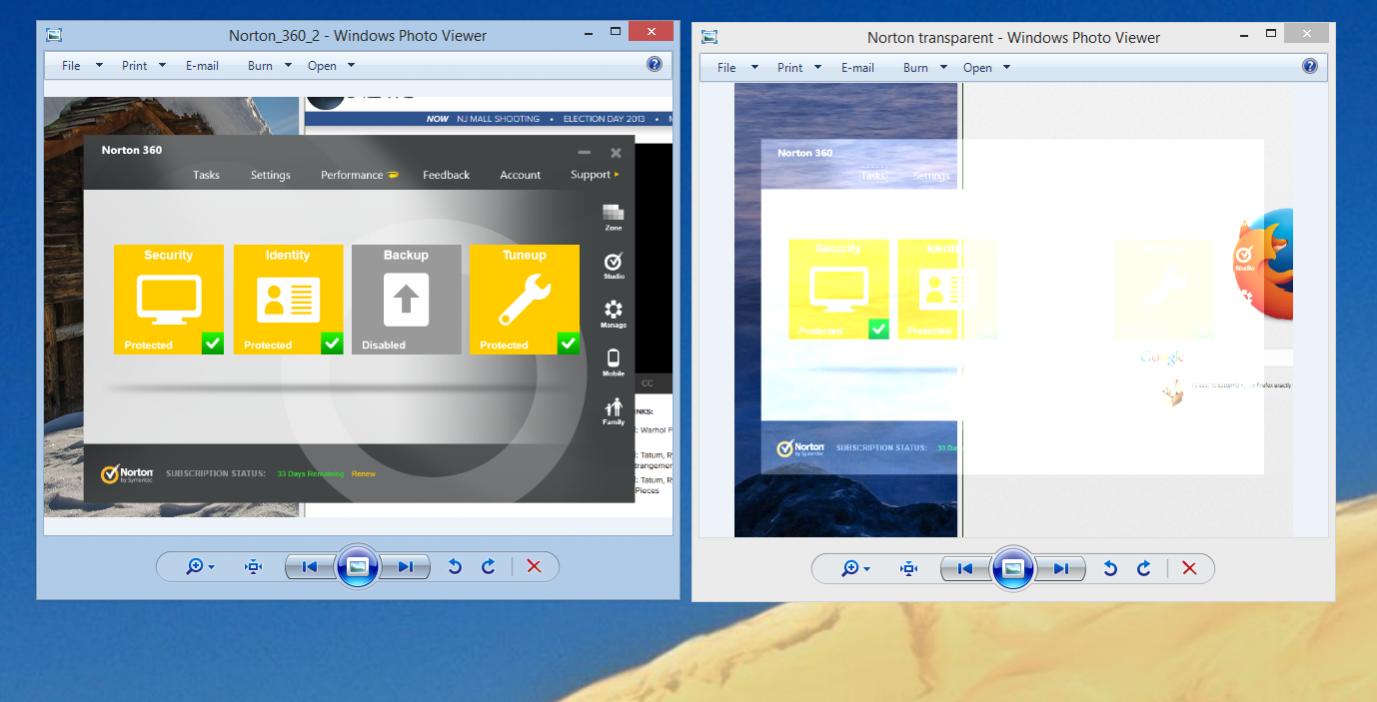Click the Norton_360_2 window title bar icon
This screenshot has height=702, width=1377.
(55, 35)
